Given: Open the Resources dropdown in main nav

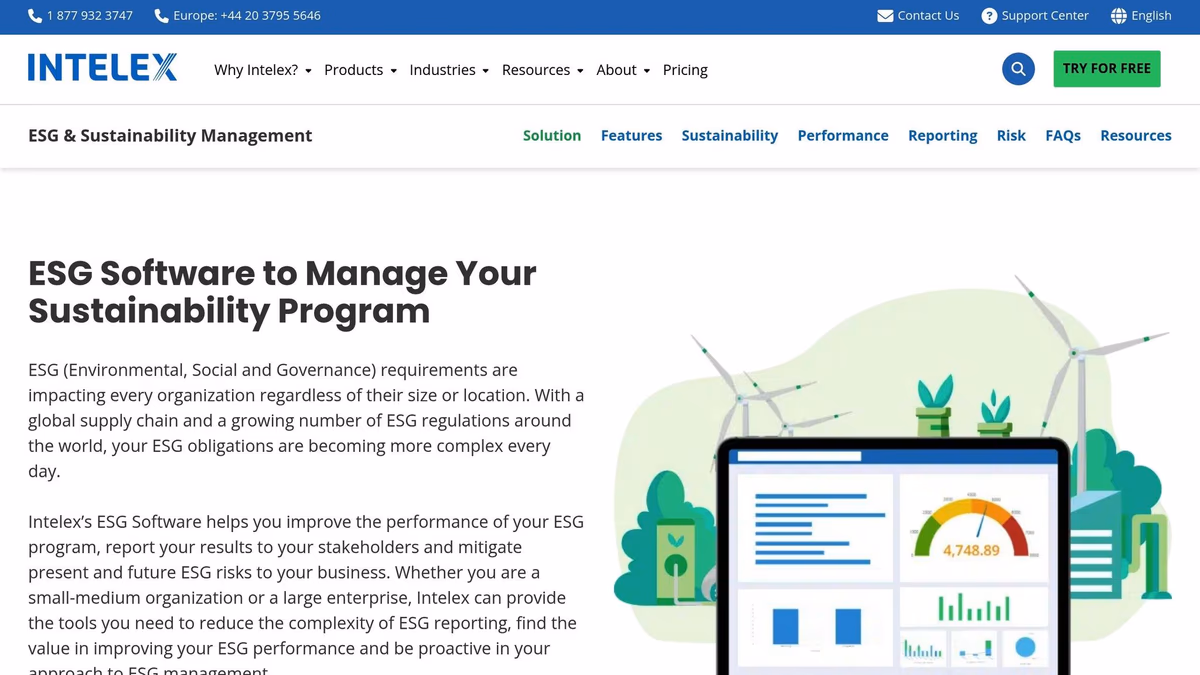Looking at the screenshot, I should point(542,70).
